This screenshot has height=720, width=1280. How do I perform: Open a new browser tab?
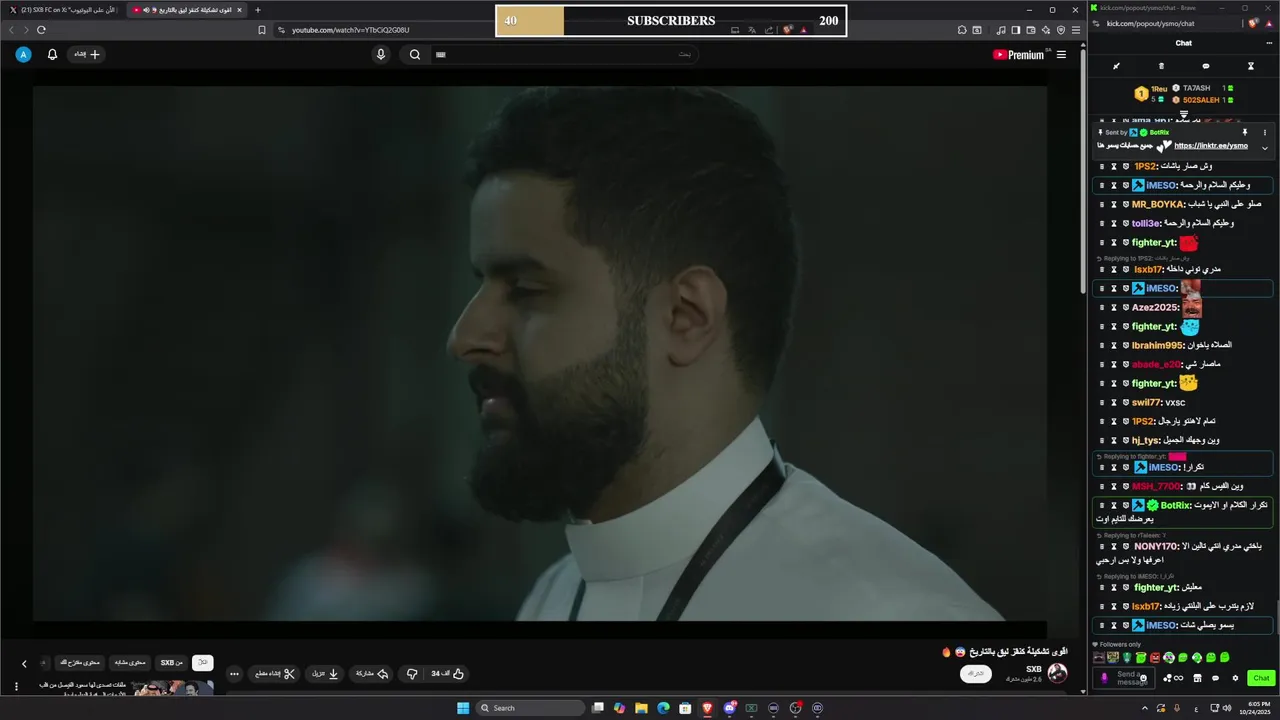pos(257,10)
